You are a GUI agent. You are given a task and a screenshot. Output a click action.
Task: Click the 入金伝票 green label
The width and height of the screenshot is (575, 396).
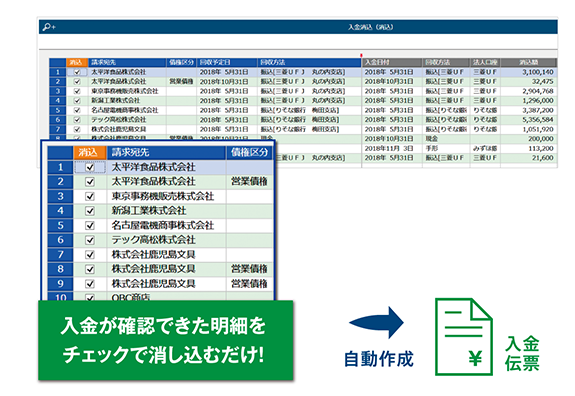click(522, 354)
